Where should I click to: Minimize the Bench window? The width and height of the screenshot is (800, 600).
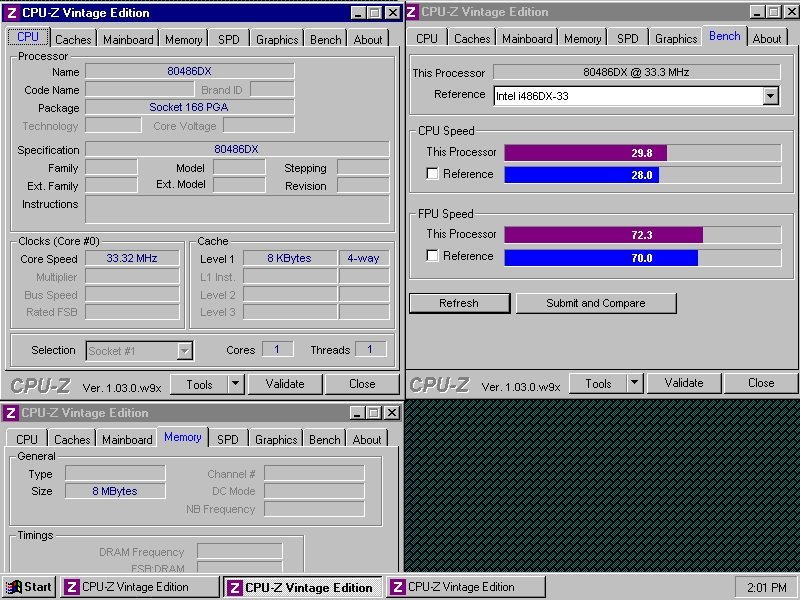point(758,12)
